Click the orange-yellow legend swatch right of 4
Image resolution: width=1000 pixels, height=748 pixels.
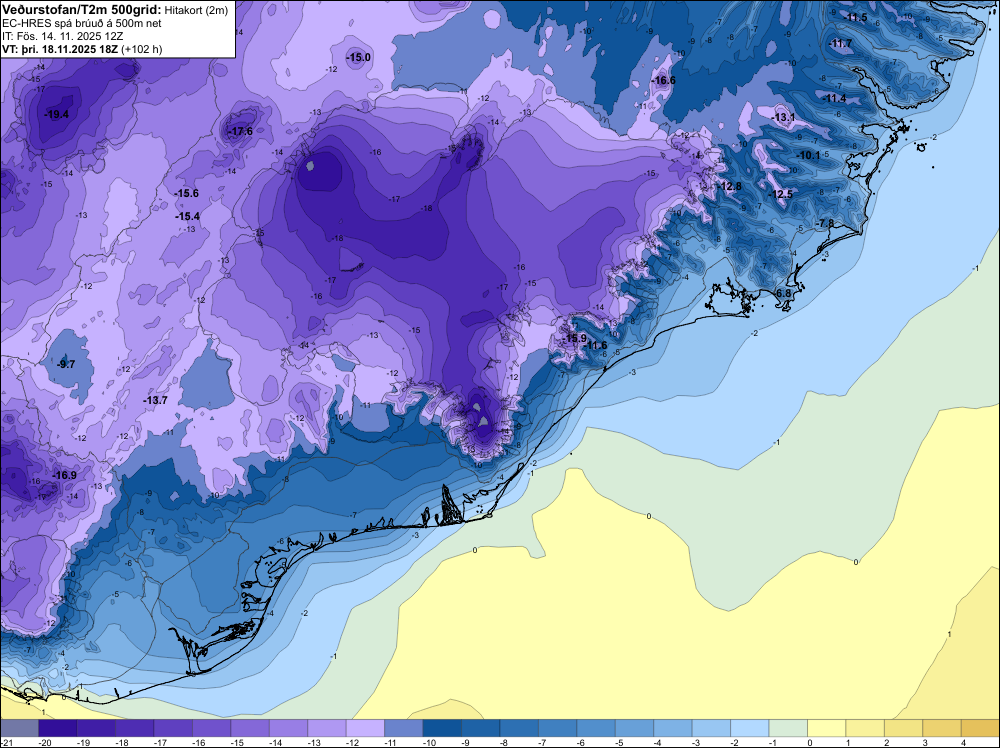(x=980, y=728)
